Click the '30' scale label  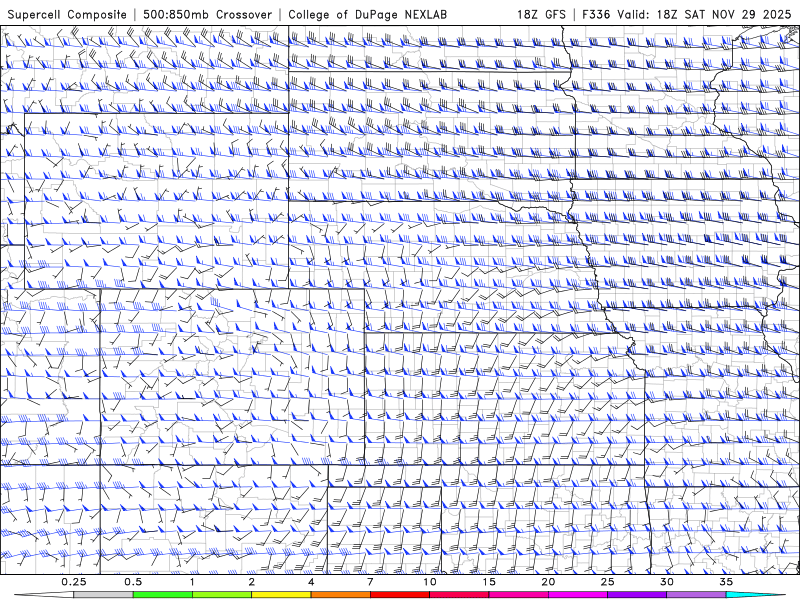(x=667, y=582)
